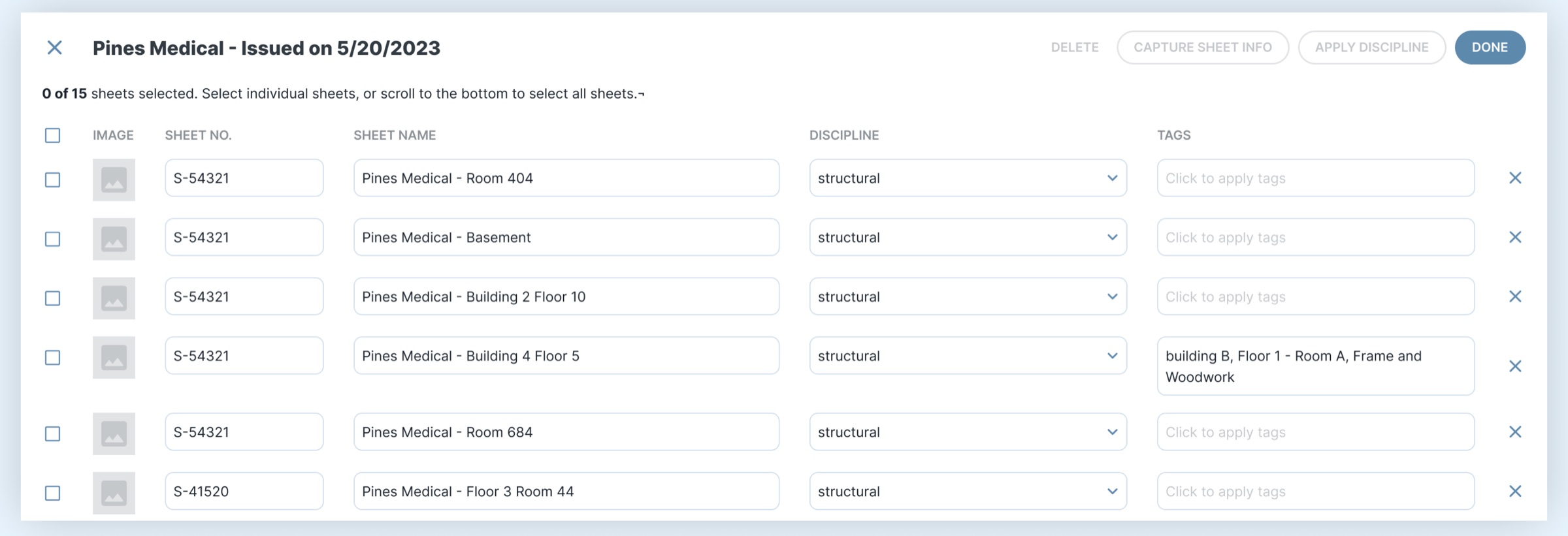Edit sheet name Pines Medical - Room 684
Image resolution: width=1568 pixels, height=536 pixels.
(566, 432)
